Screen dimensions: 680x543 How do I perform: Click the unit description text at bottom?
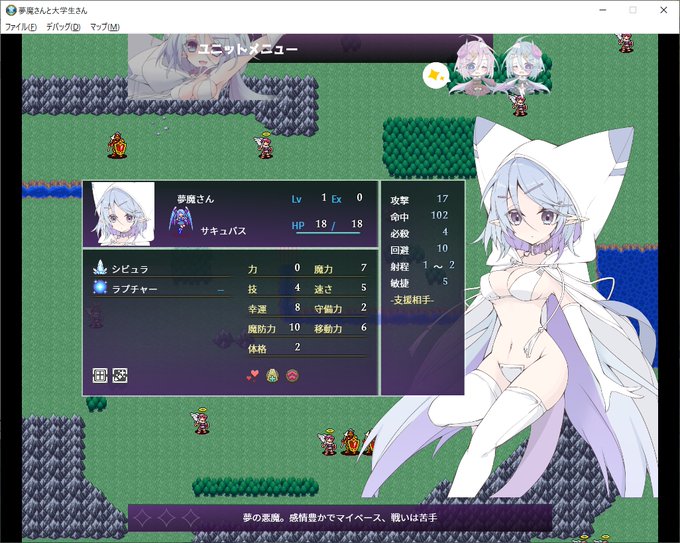coord(340,518)
